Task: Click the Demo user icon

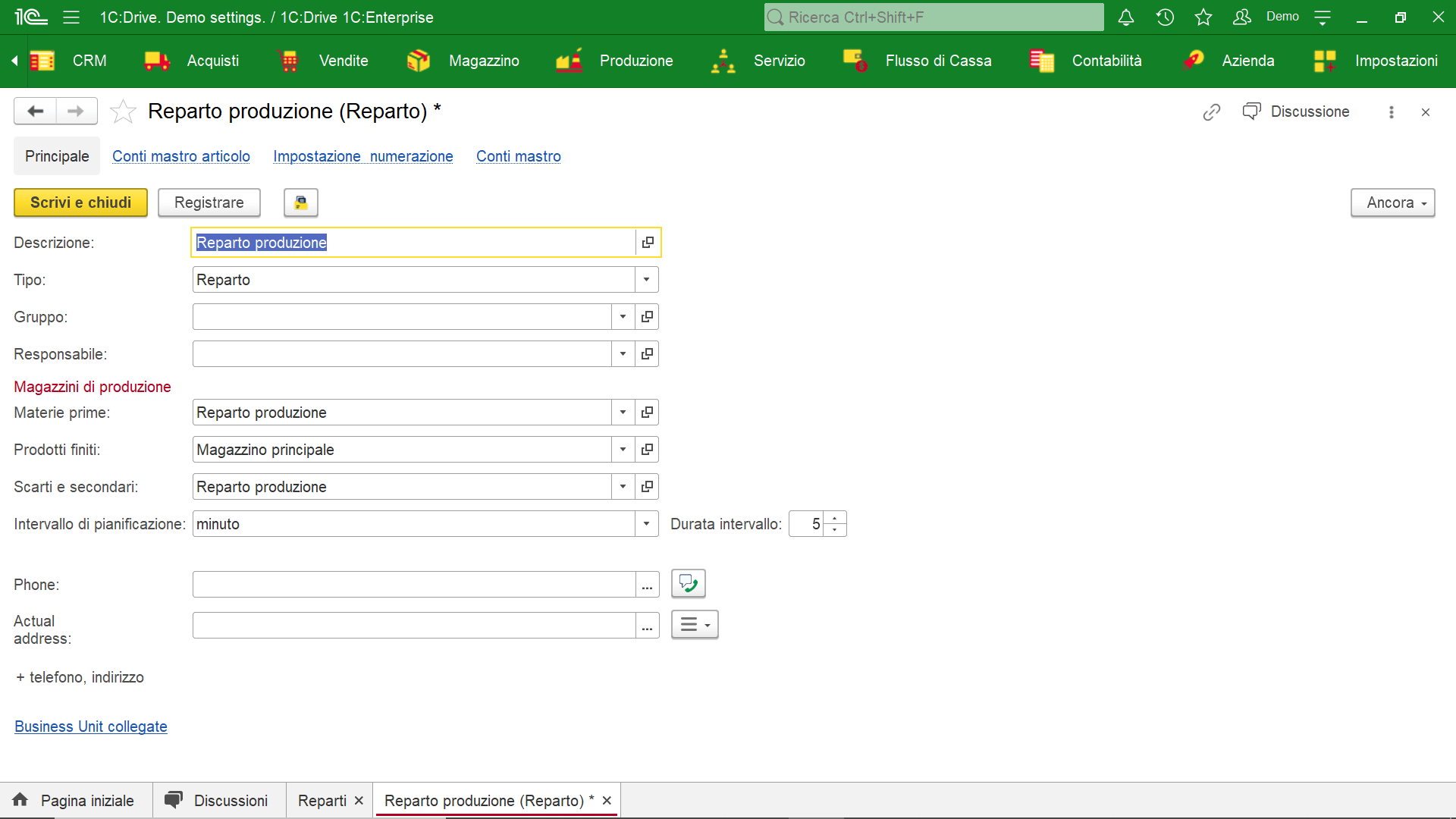Action: point(1241,17)
